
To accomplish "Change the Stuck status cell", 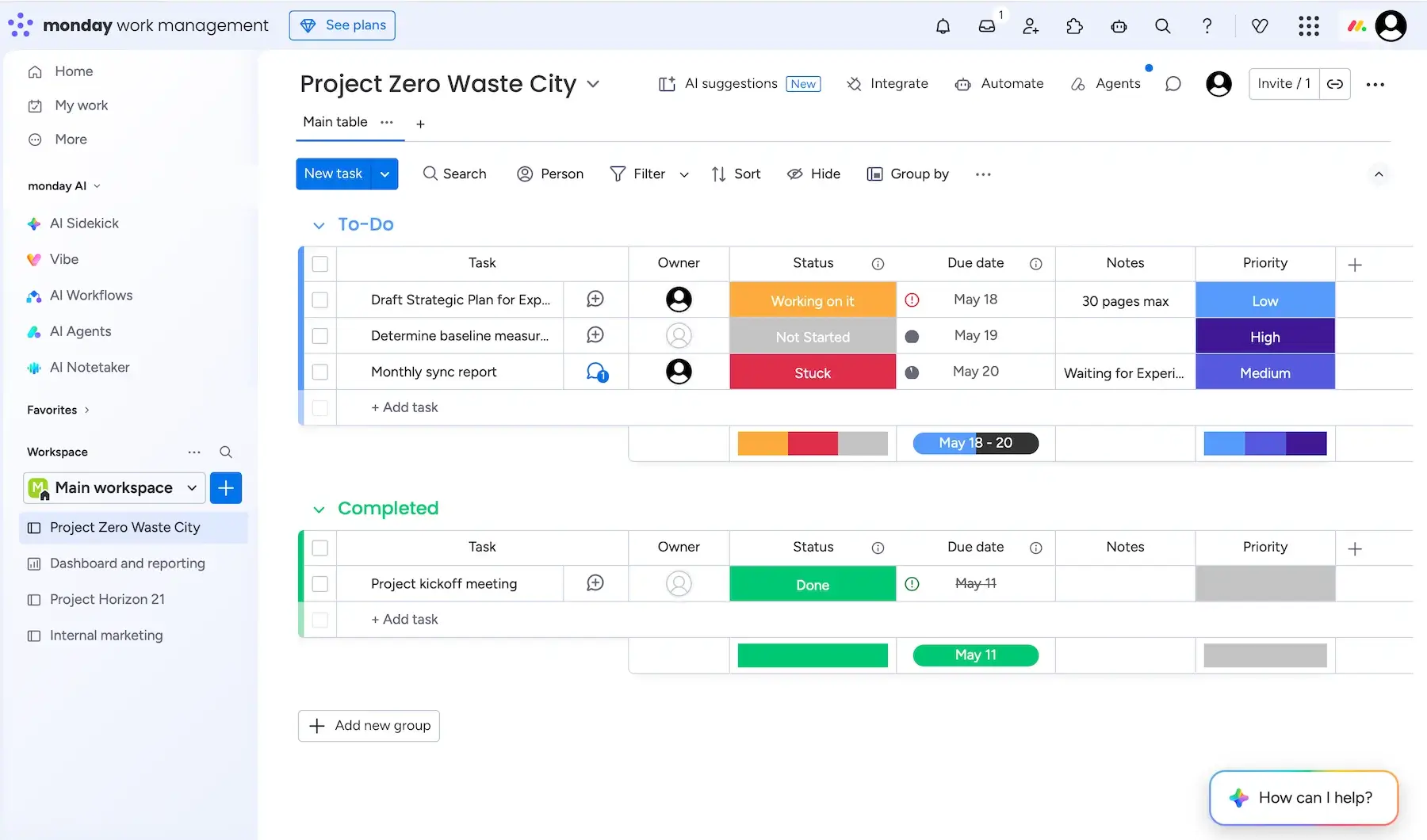I will click(x=813, y=372).
